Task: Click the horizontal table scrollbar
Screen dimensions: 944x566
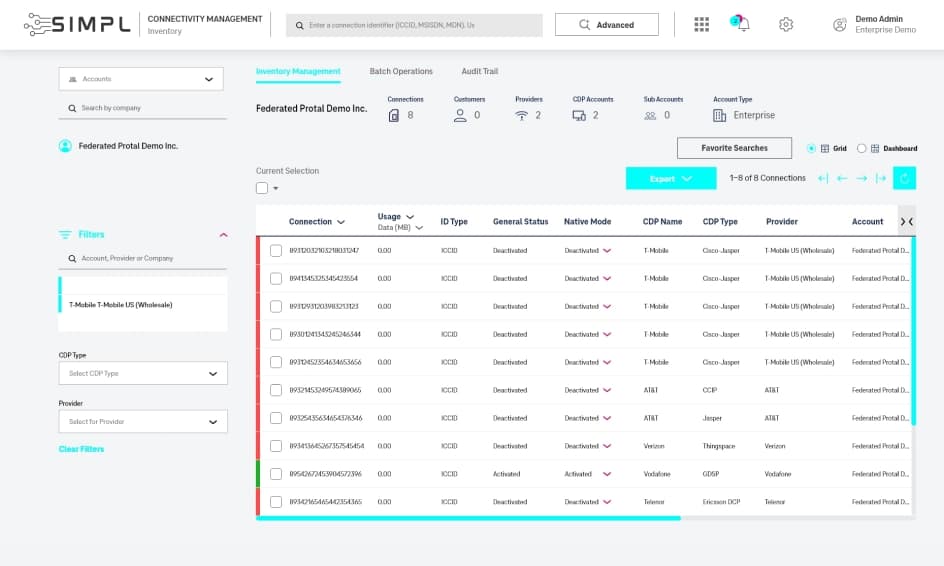Action: (468, 518)
